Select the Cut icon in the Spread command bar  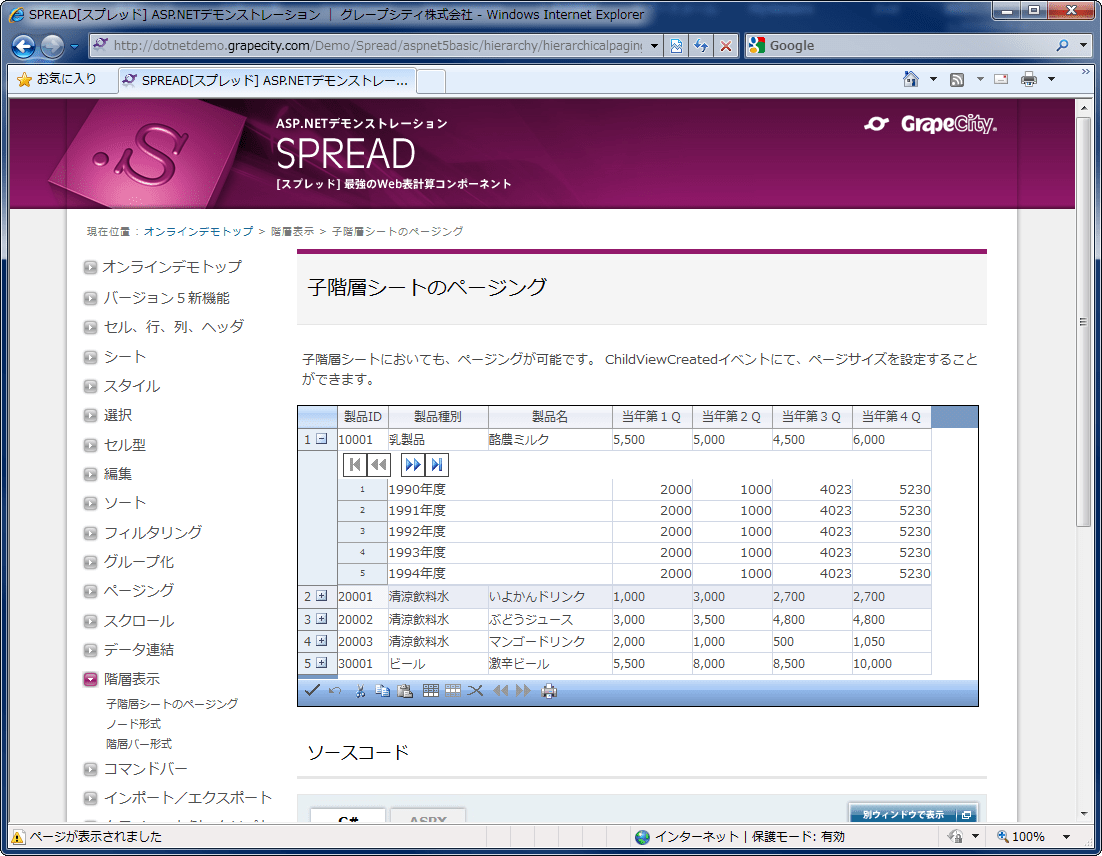(359, 690)
